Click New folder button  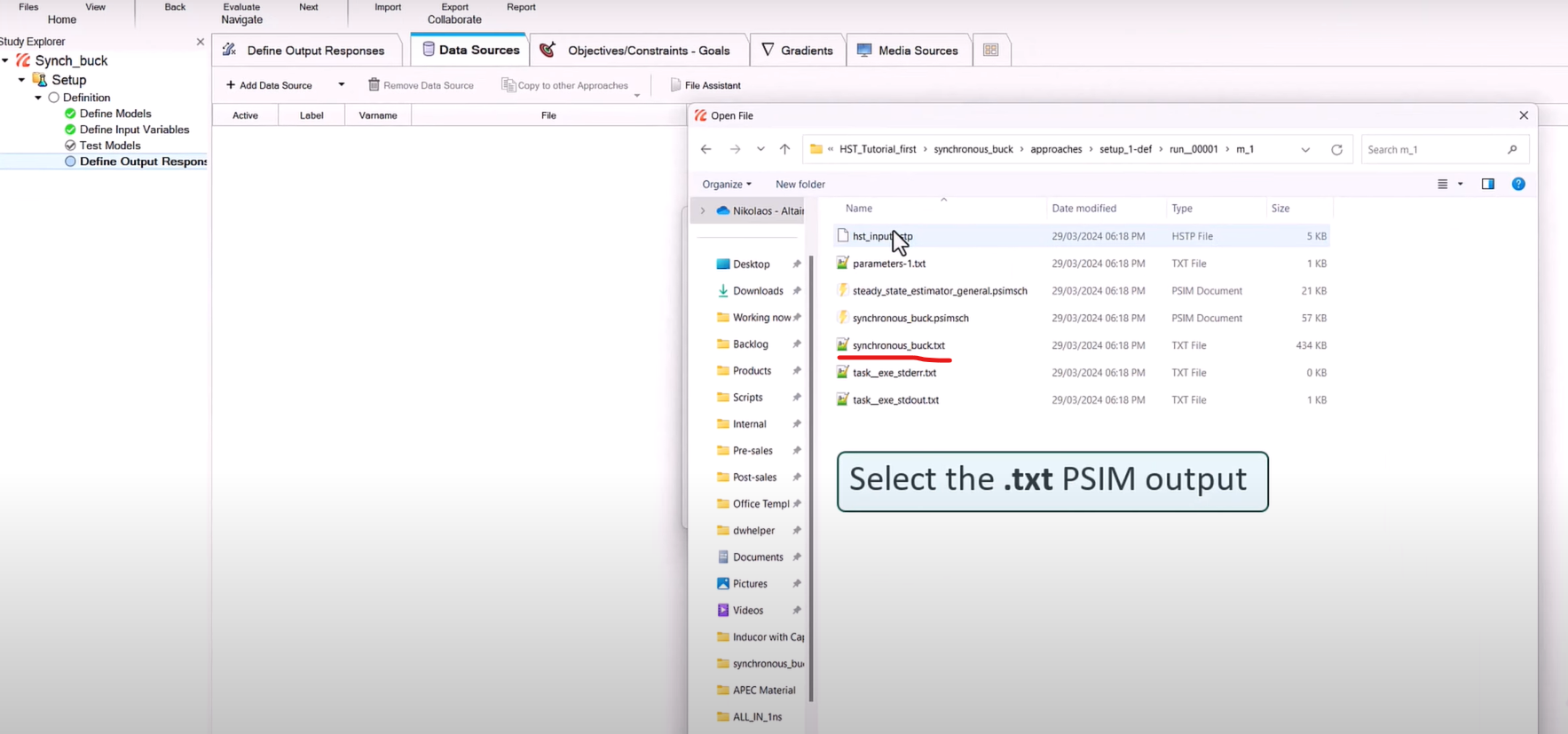(800, 184)
